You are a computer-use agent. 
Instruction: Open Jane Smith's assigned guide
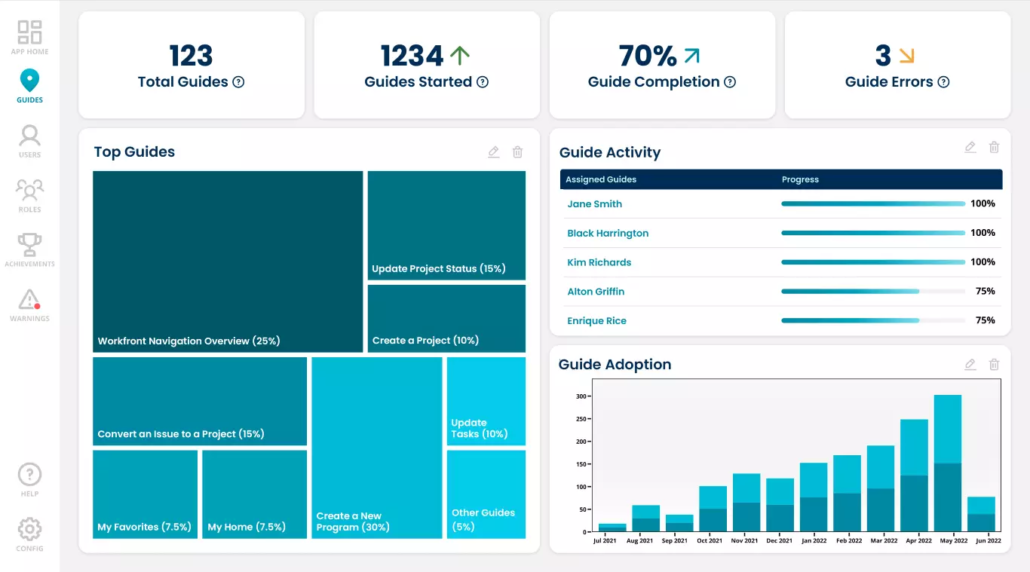[x=594, y=204]
